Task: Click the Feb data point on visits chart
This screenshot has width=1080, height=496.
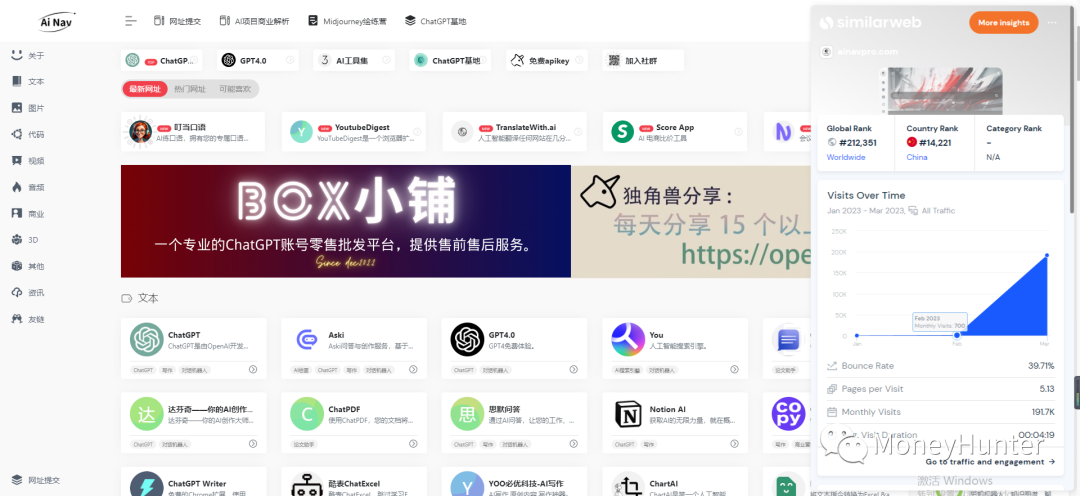Action: (957, 335)
